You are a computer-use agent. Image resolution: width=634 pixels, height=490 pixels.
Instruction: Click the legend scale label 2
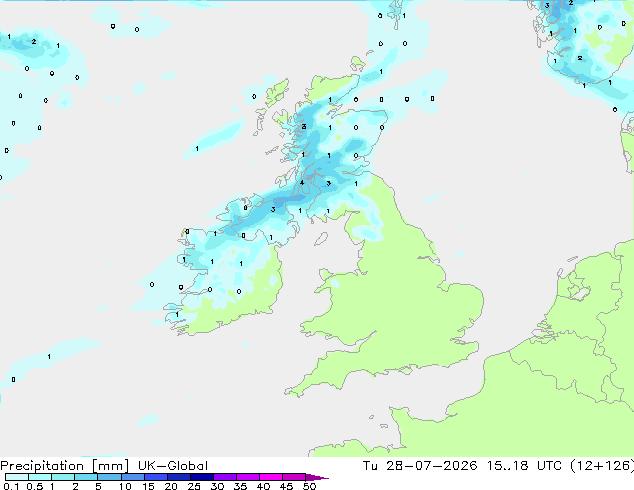(75, 486)
